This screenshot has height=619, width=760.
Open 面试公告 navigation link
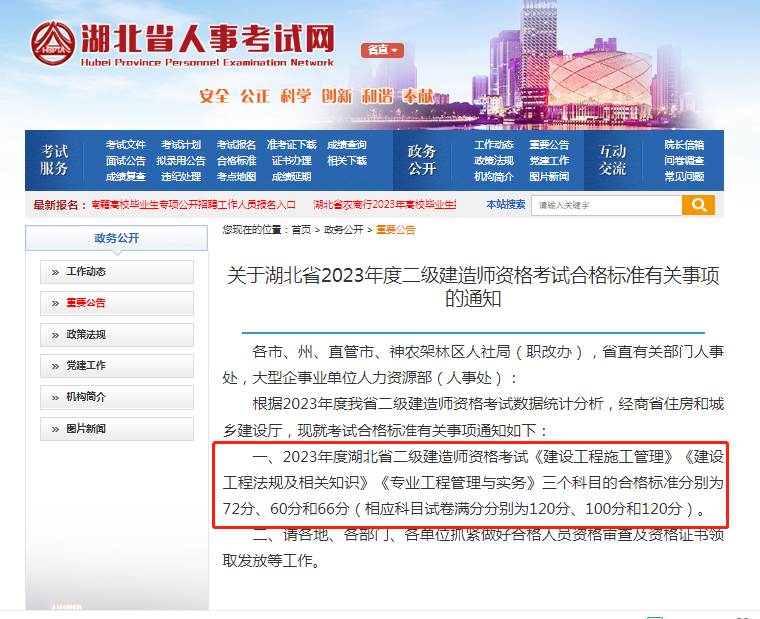tap(126, 160)
